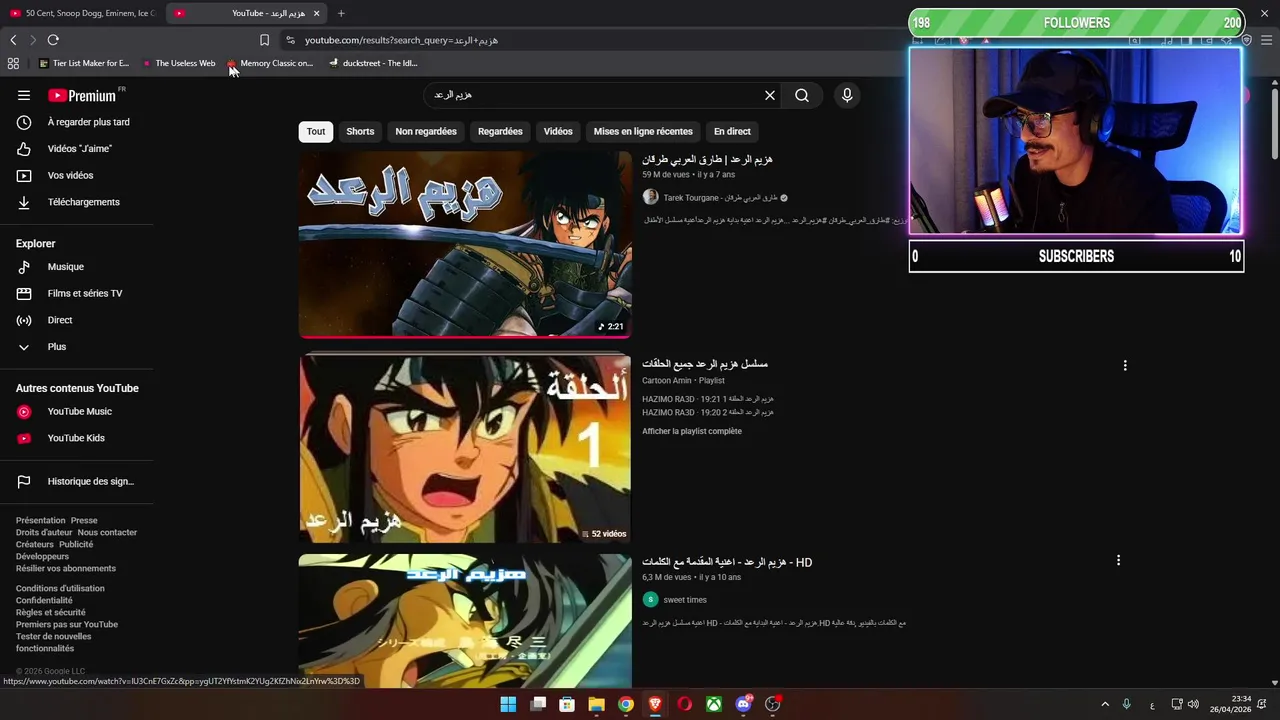The width and height of the screenshot is (1280, 720).
Task: Close the current YouTube browser tab
Action: click(317, 13)
